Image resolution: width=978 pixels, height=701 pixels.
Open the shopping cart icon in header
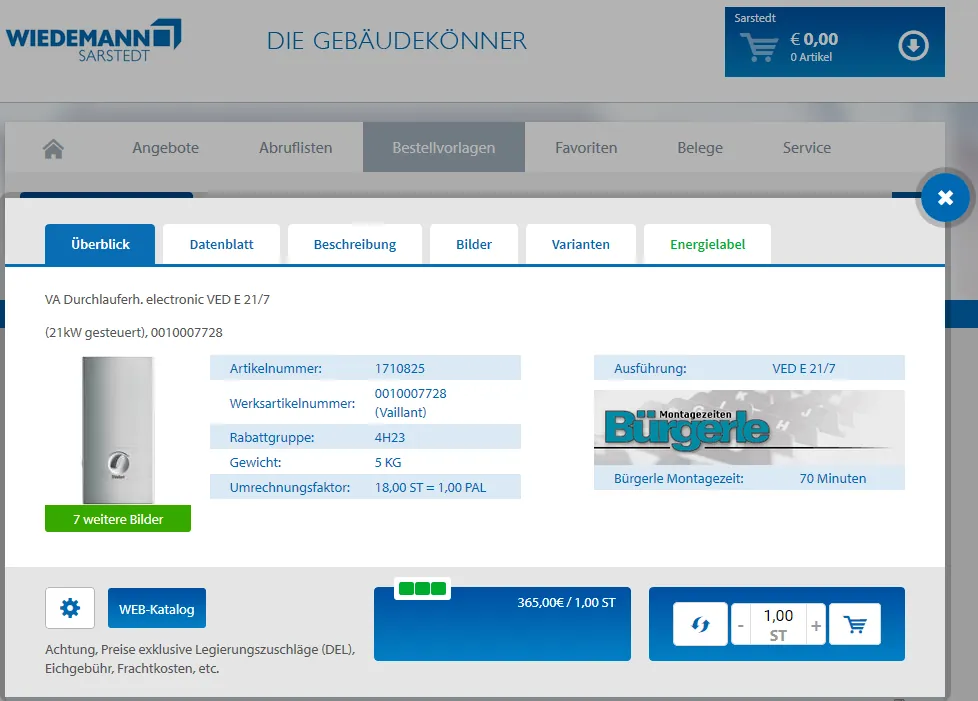click(x=758, y=47)
